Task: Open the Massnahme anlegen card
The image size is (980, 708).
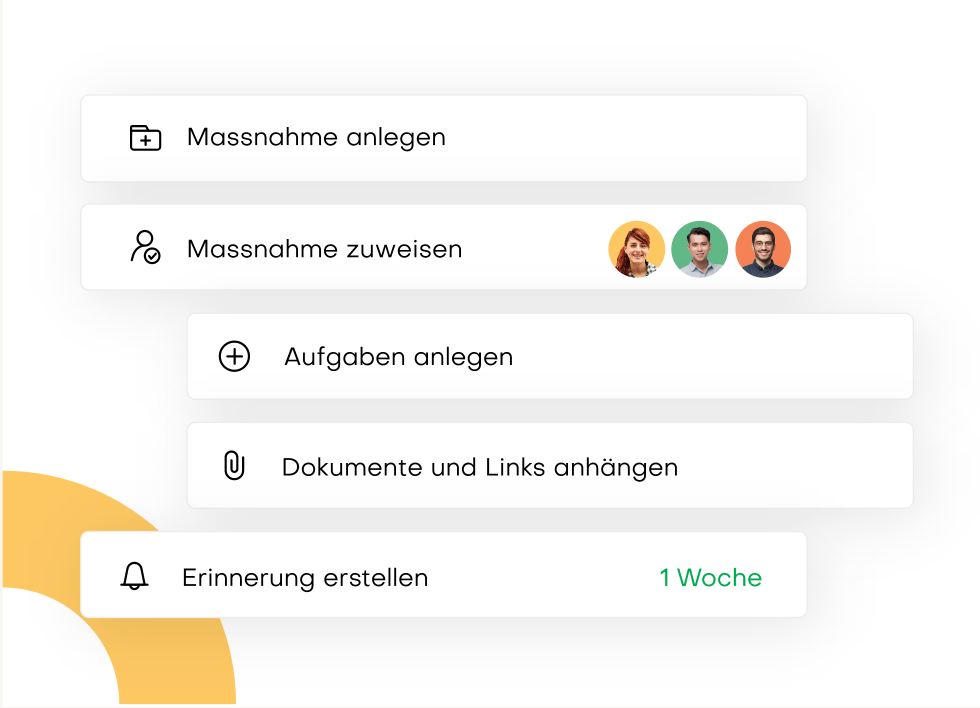Action: tap(444, 138)
